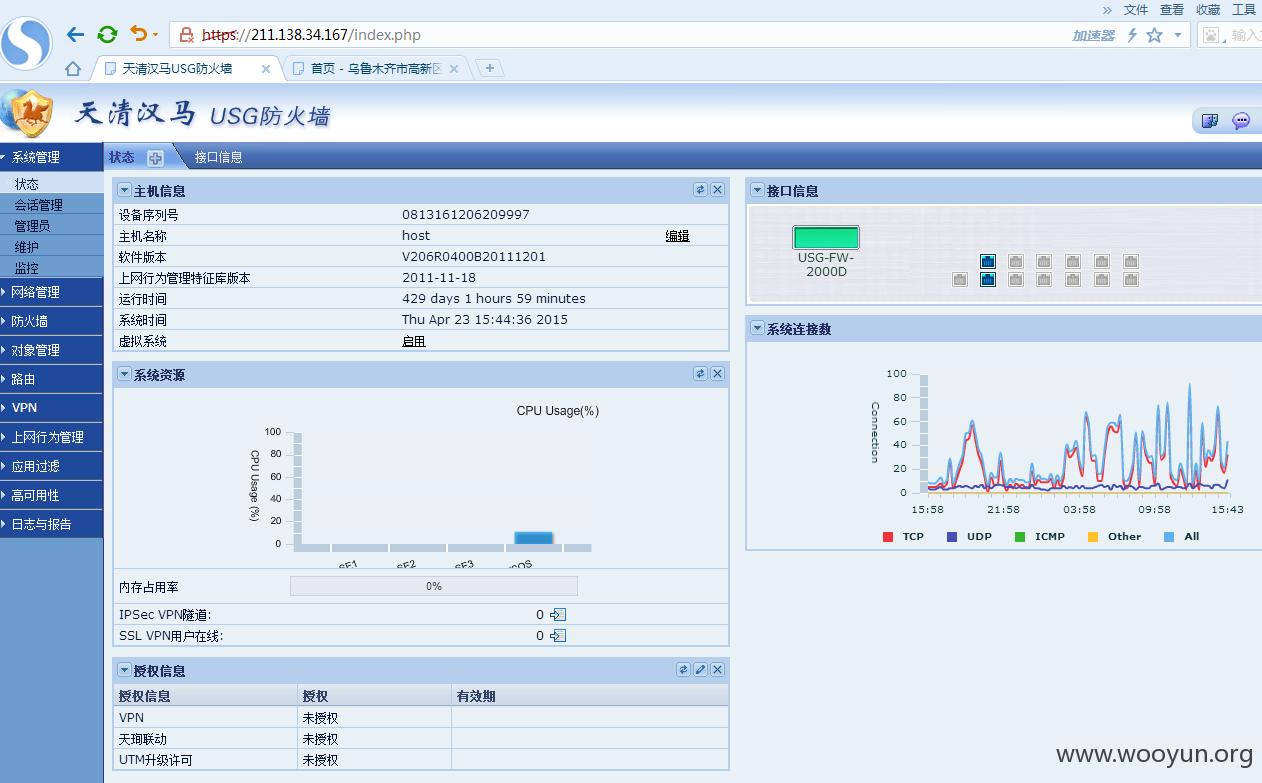Open 监控 in sidebar

click(51, 268)
